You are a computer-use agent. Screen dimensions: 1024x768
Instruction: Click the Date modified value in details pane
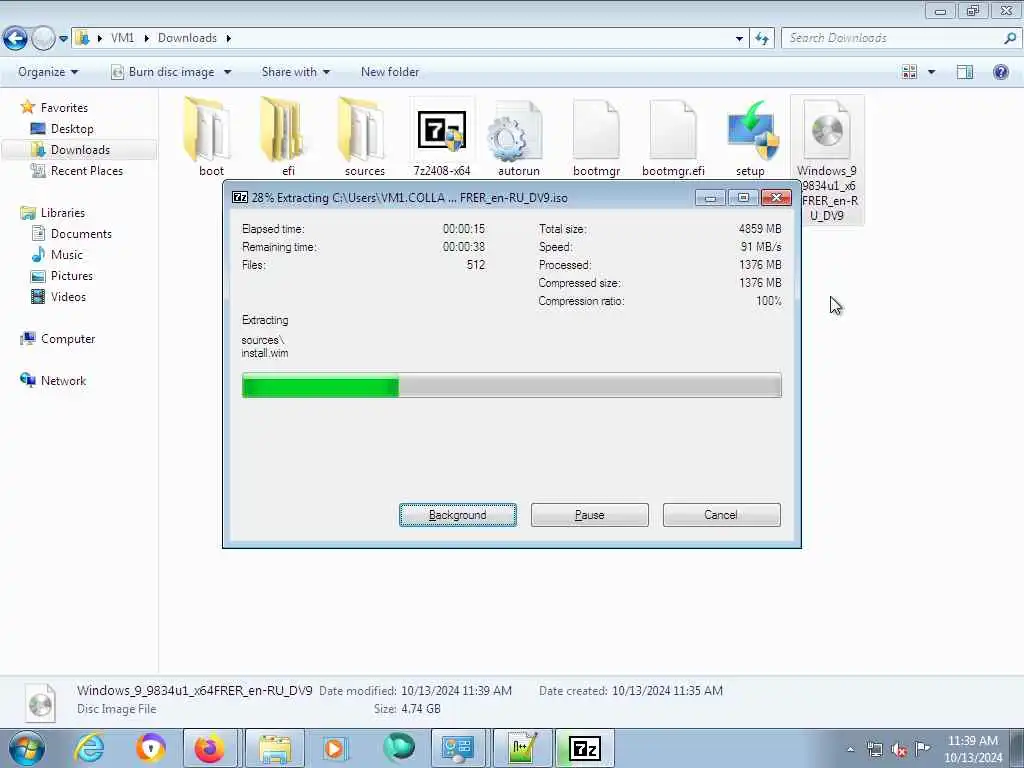click(456, 690)
